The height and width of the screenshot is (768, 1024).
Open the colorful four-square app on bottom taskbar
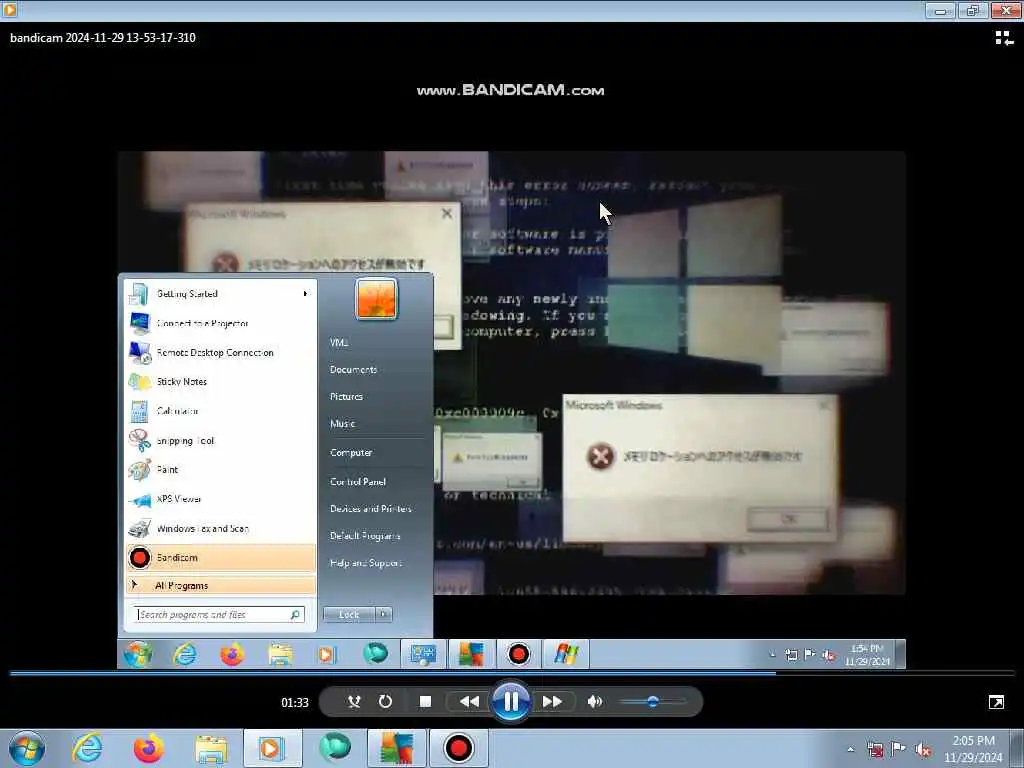click(396, 748)
